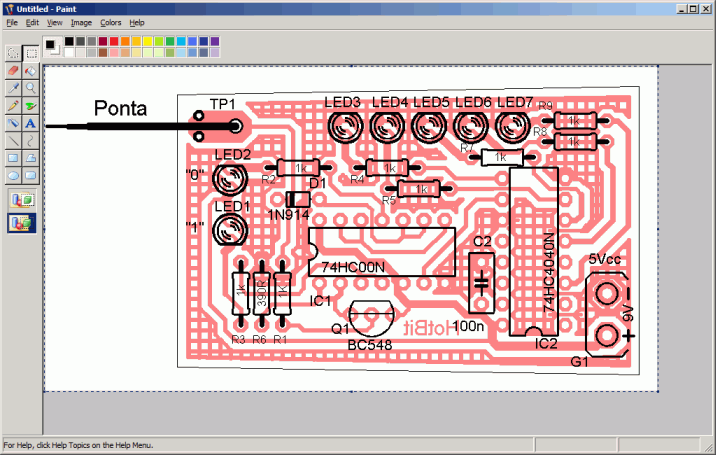Enable transparent selection mode option
This screenshot has height=455, width=716.
pos(22,223)
